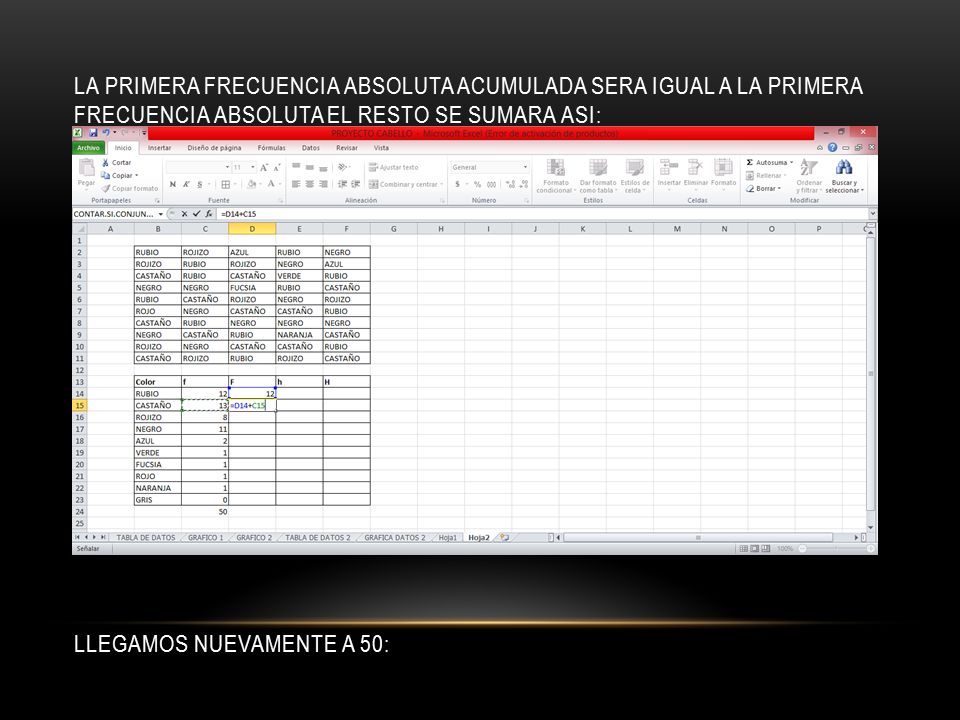Adjust the zoom slider in status bar

pos(836,549)
